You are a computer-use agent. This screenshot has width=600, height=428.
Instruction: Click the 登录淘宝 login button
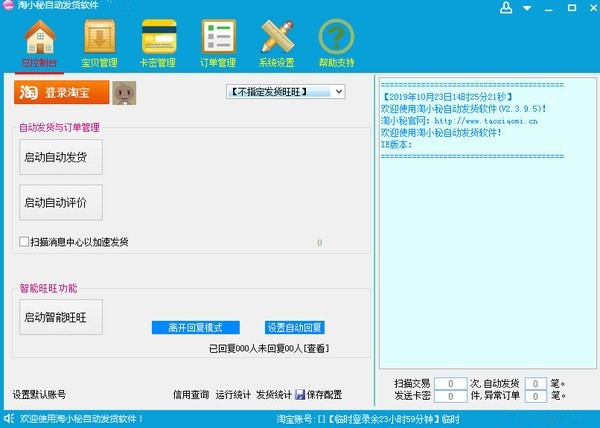62,92
